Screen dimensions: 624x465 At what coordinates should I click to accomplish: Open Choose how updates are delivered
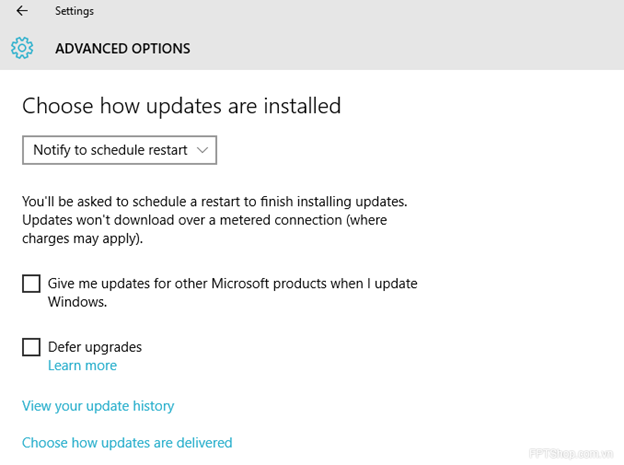pos(127,443)
